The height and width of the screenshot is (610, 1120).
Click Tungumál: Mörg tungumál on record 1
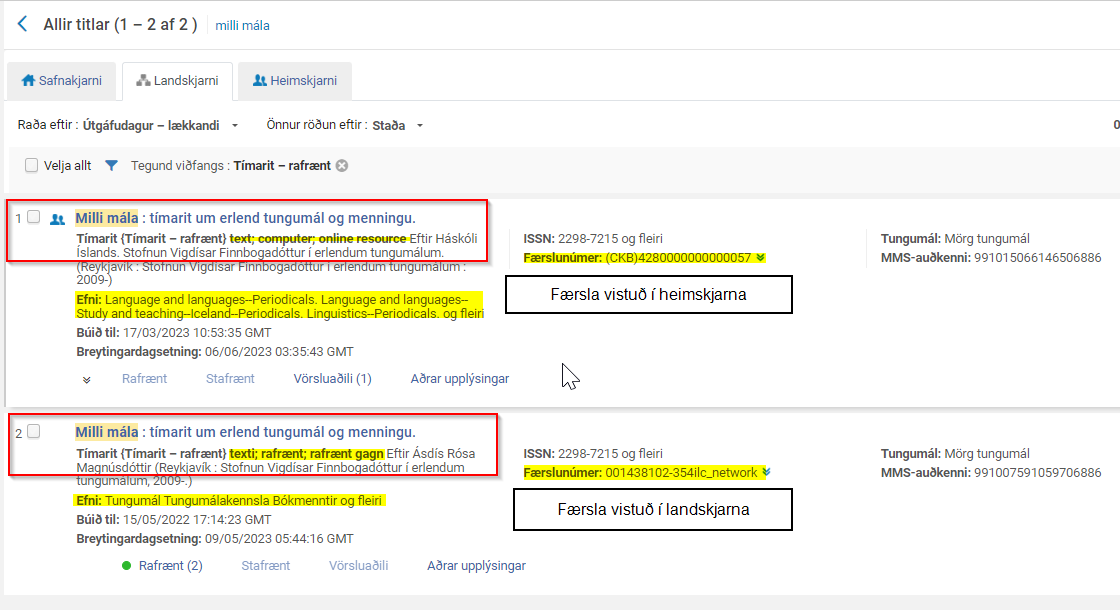pos(955,239)
